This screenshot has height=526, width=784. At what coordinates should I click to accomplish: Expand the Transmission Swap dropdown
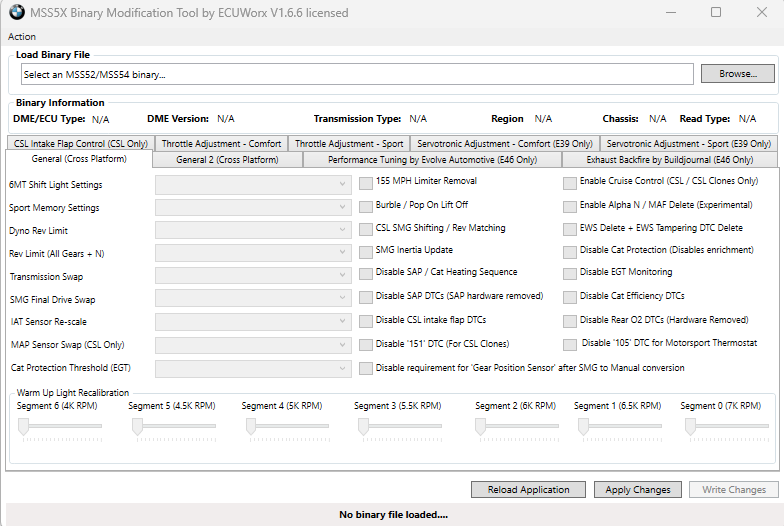(x=252, y=276)
